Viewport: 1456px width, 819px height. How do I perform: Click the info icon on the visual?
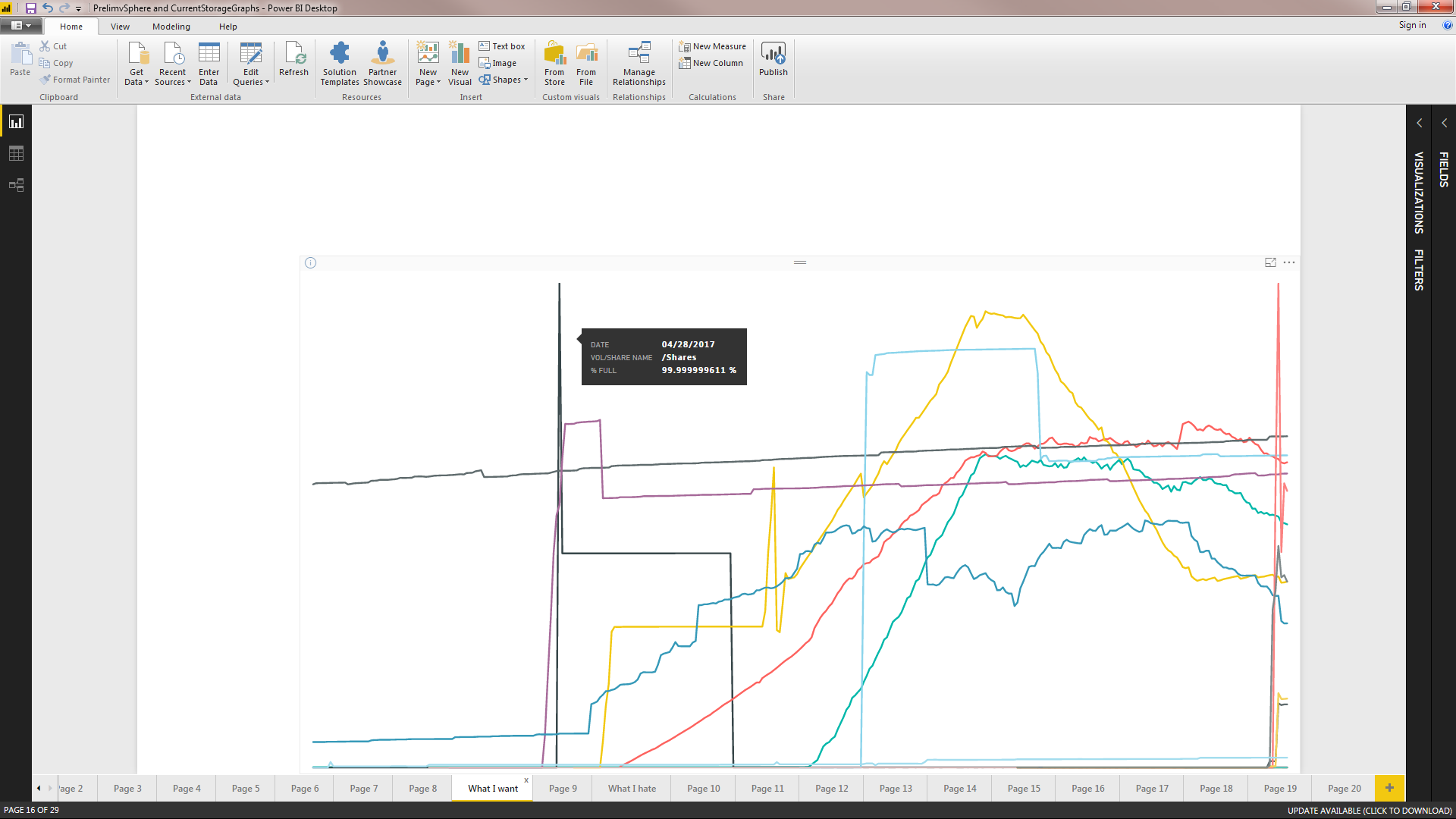tap(310, 263)
